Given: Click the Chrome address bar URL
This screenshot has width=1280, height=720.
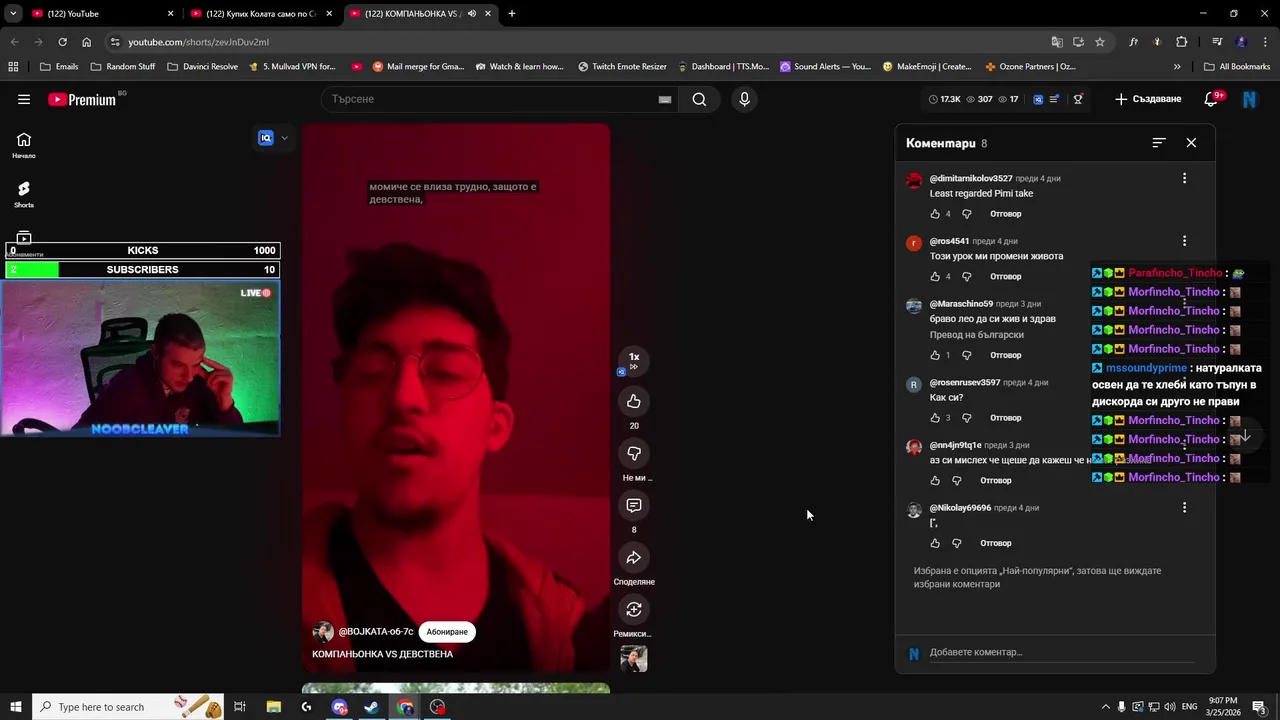Looking at the screenshot, I should (198, 42).
